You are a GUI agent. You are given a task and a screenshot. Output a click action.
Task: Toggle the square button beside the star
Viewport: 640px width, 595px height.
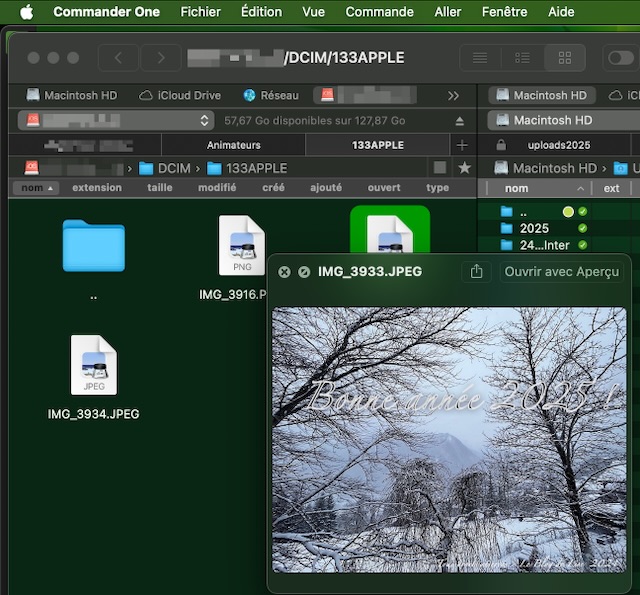440,168
